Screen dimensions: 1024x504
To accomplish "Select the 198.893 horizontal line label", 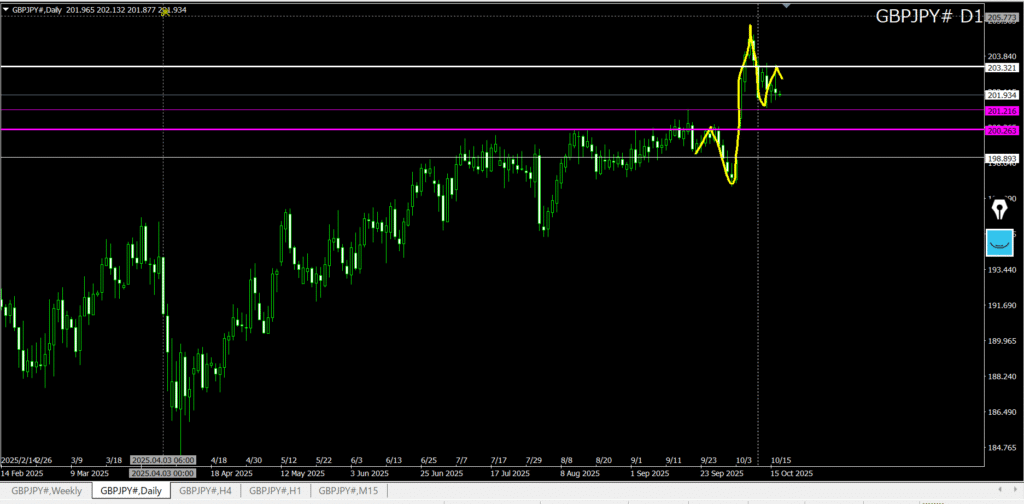I will coord(1002,158).
